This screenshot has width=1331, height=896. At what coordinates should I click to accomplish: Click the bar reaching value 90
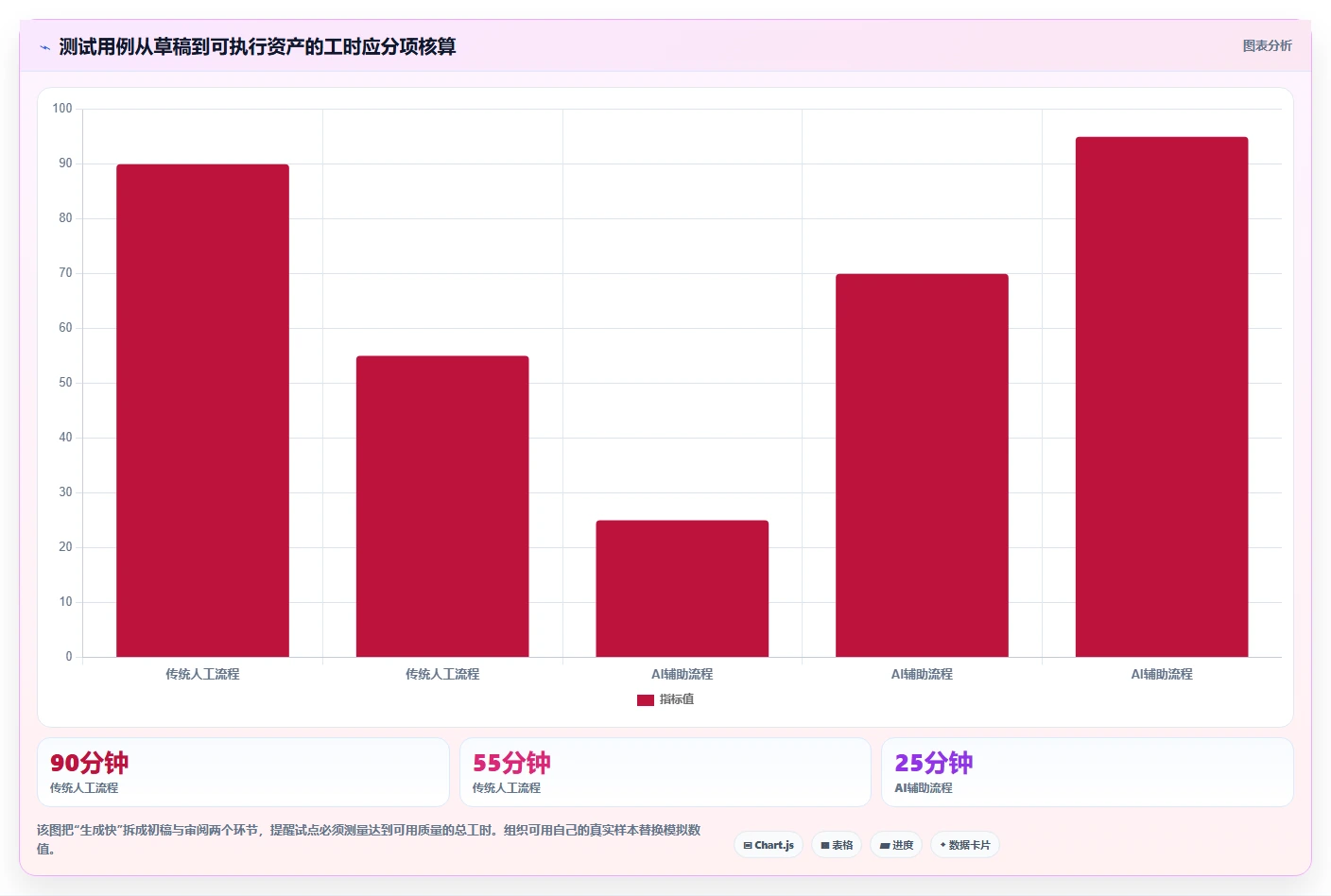coord(202,410)
